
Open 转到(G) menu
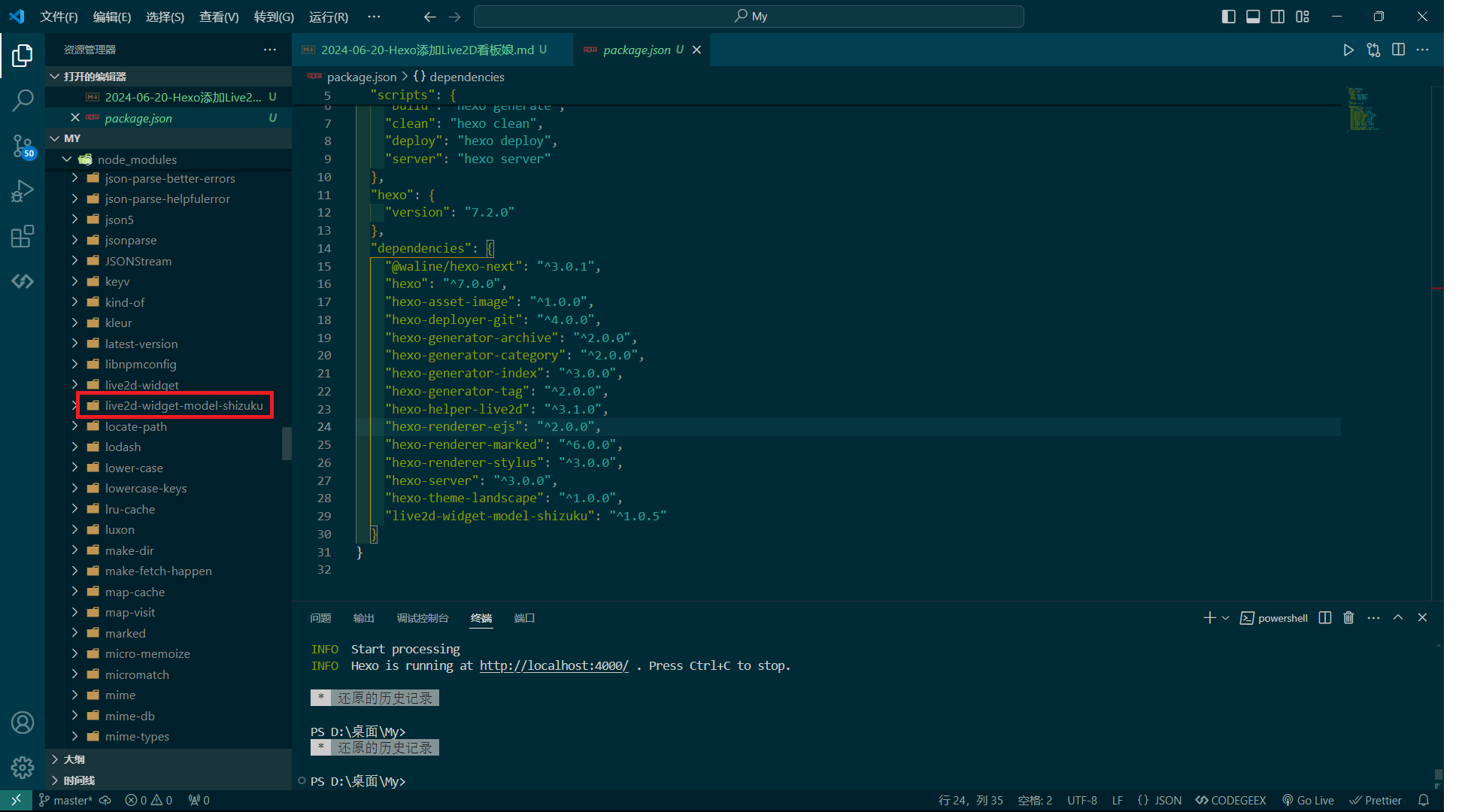[274, 17]
